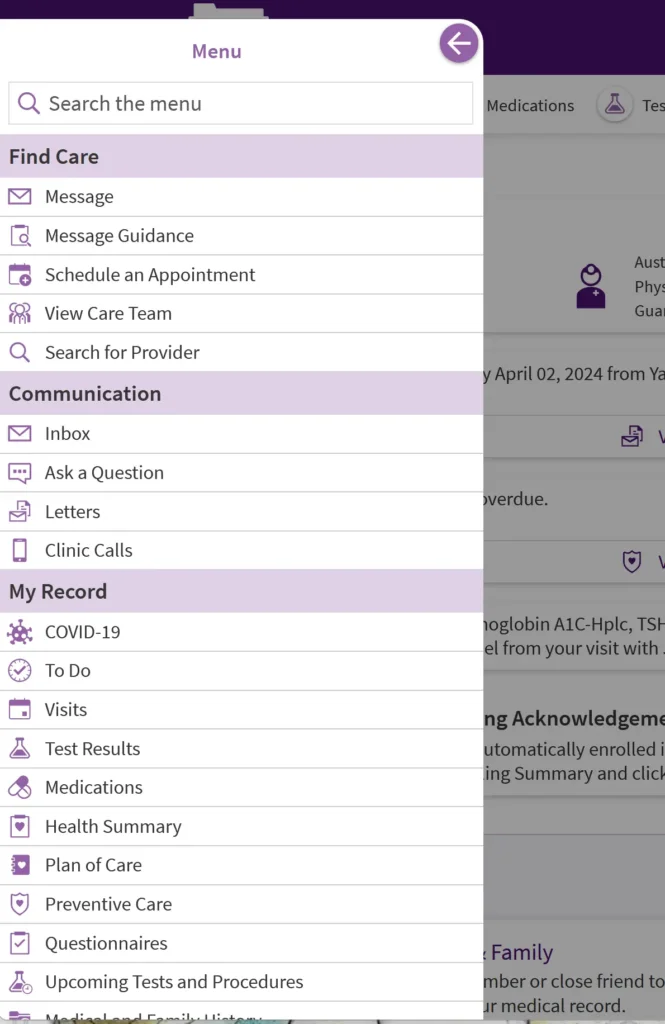Select Search for Provider

tap(242, 353)
